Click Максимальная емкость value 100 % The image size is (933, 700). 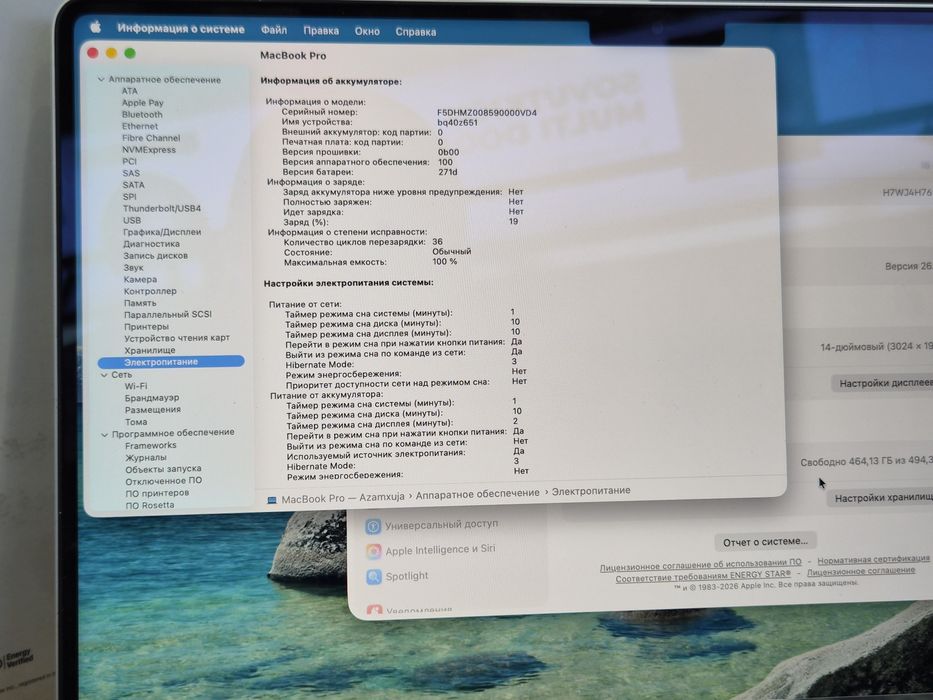[444, 261]
